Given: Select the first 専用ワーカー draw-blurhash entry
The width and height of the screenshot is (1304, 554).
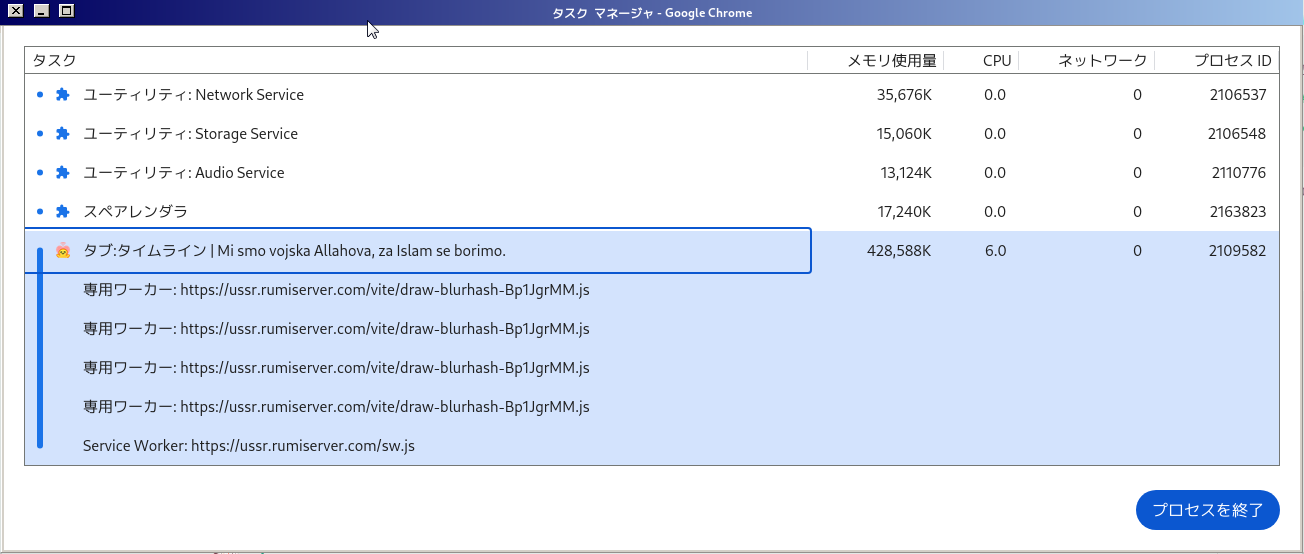Looking at the screenshot, I should 336,290.
